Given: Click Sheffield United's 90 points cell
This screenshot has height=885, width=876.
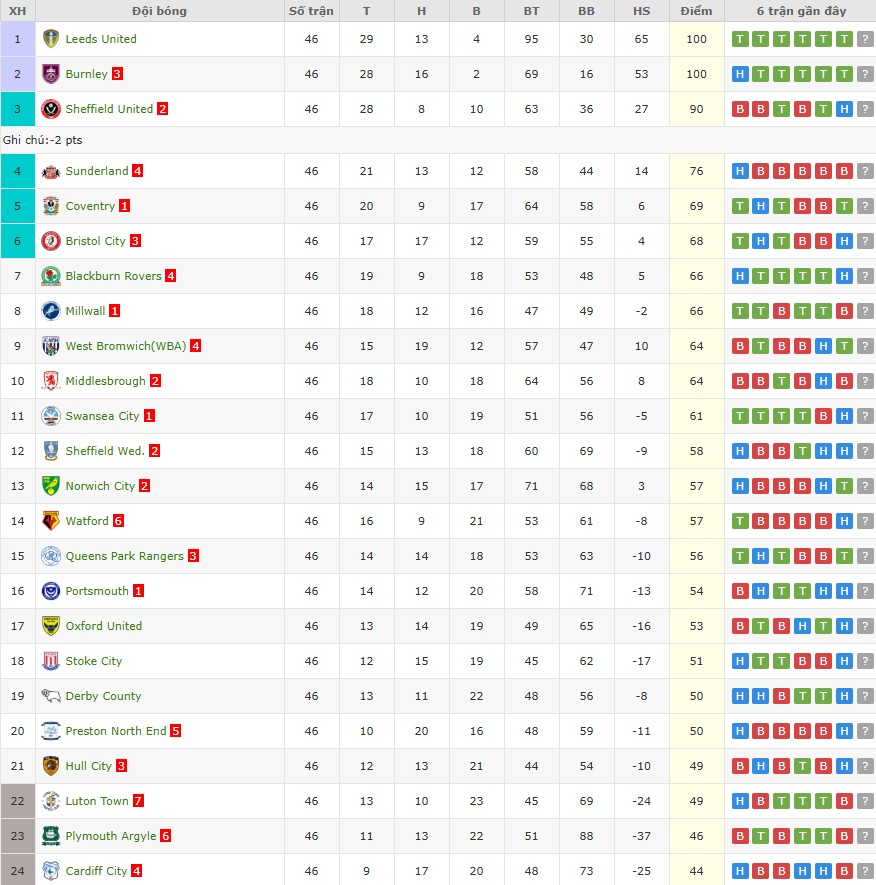Looking at the screenshot, I should coord(697,109).
